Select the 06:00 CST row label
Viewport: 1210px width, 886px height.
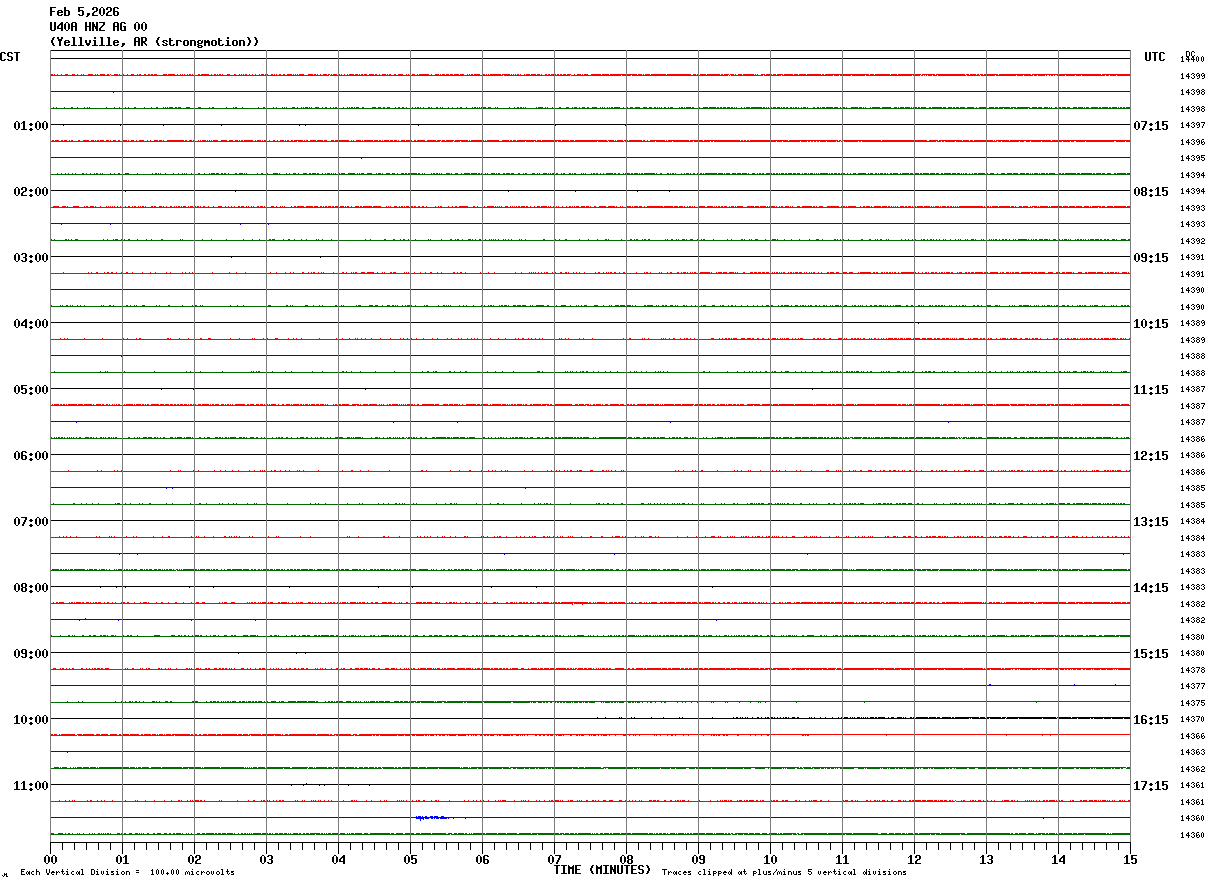[31, 456]
